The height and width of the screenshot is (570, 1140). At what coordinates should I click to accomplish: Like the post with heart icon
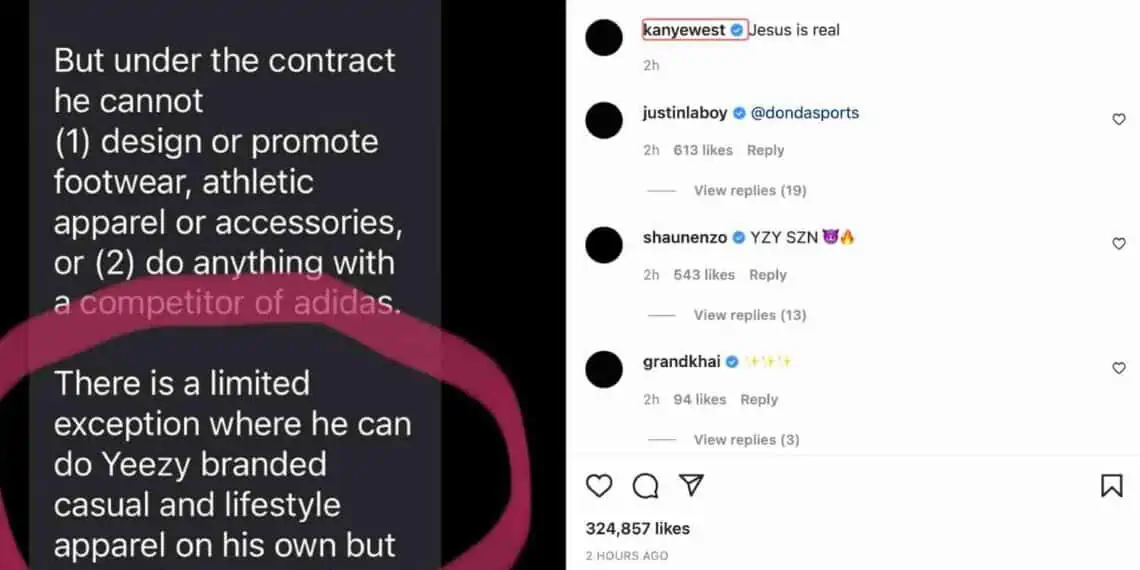599,485
